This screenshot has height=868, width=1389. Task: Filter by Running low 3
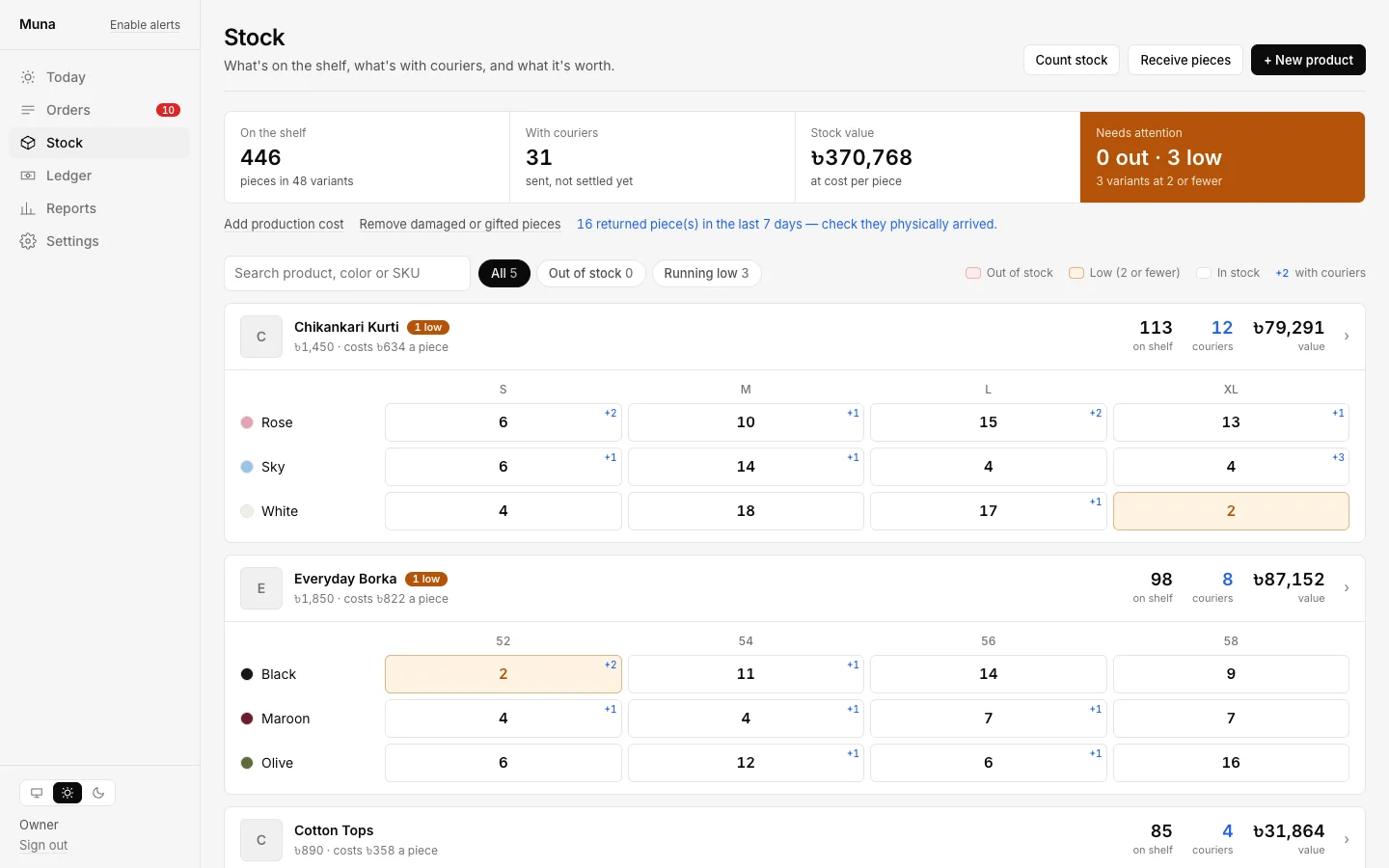706,273
